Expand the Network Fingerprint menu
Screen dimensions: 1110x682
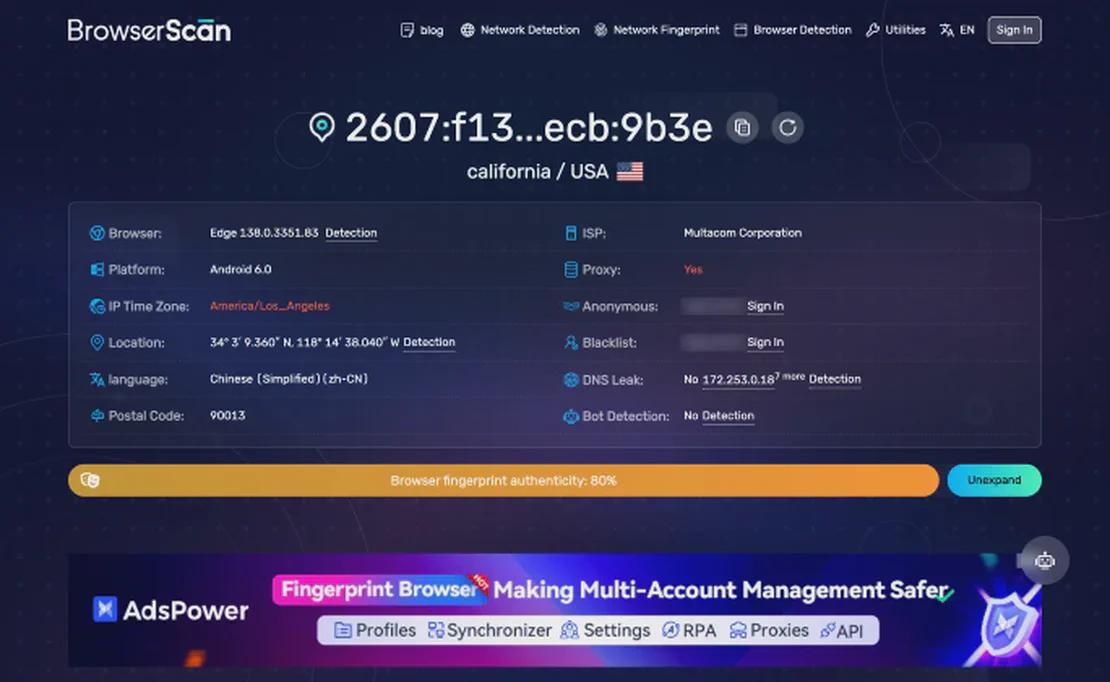[x=657, y=30]
